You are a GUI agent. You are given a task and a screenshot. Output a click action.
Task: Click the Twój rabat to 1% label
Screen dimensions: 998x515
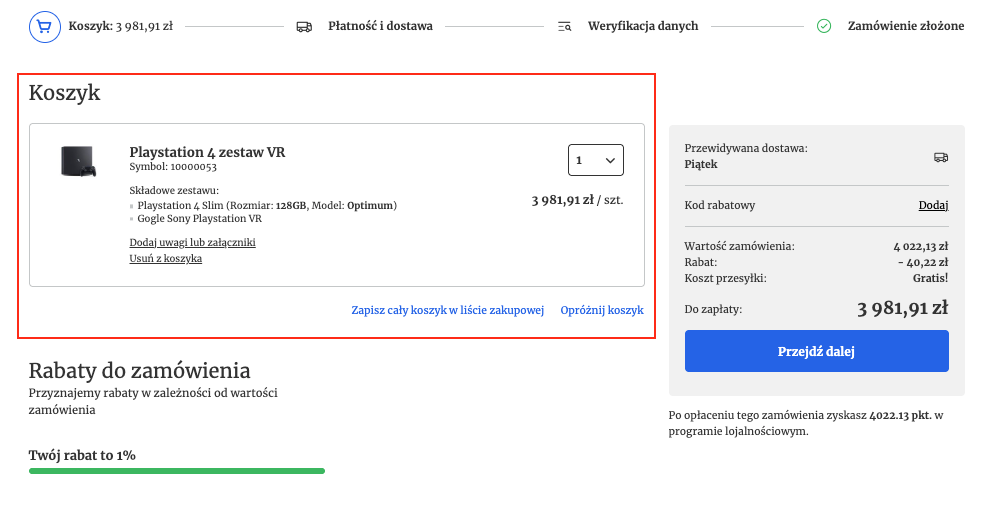[82, 455]
